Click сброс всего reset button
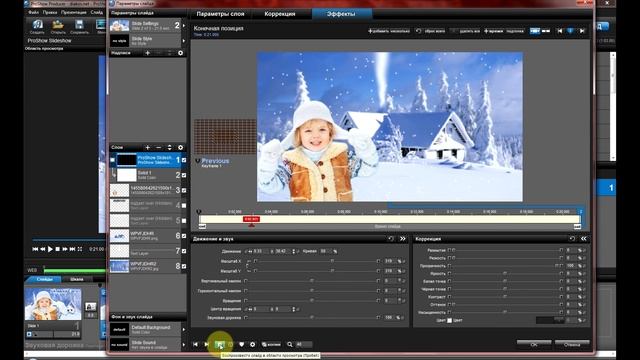 [430, 31]
